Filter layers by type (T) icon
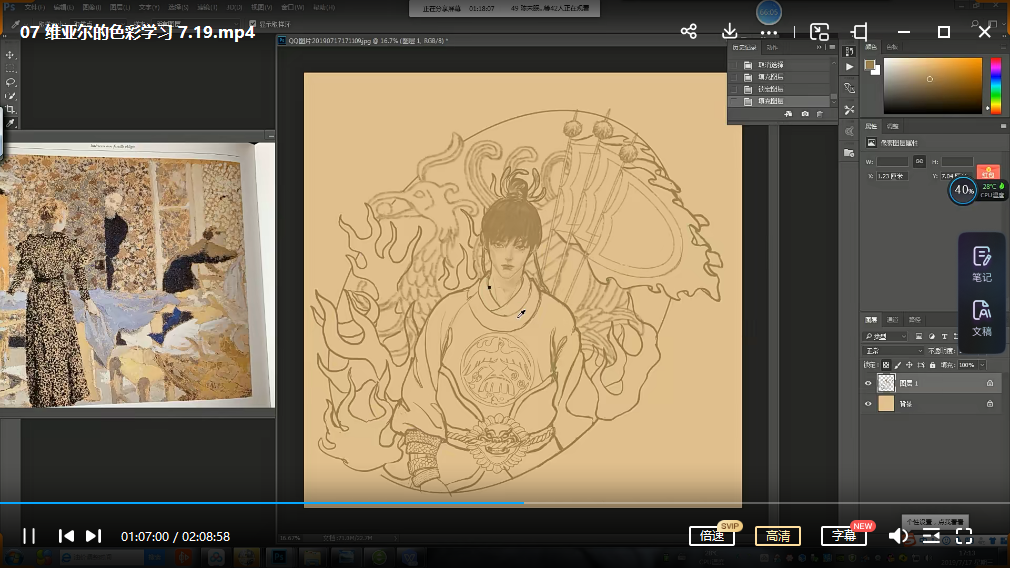 click(x=944, y=336)
